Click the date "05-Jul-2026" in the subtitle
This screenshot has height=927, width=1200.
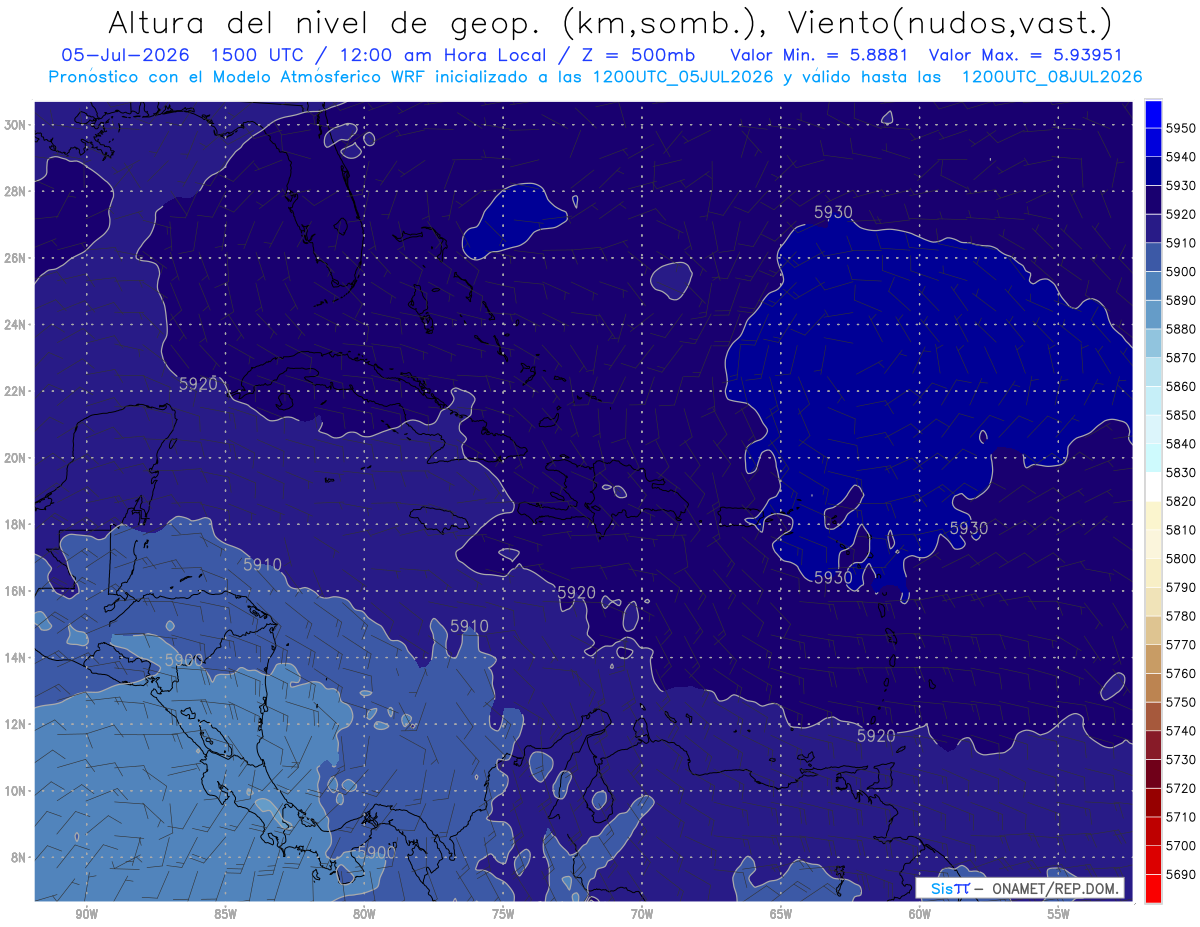pos(125,56)
